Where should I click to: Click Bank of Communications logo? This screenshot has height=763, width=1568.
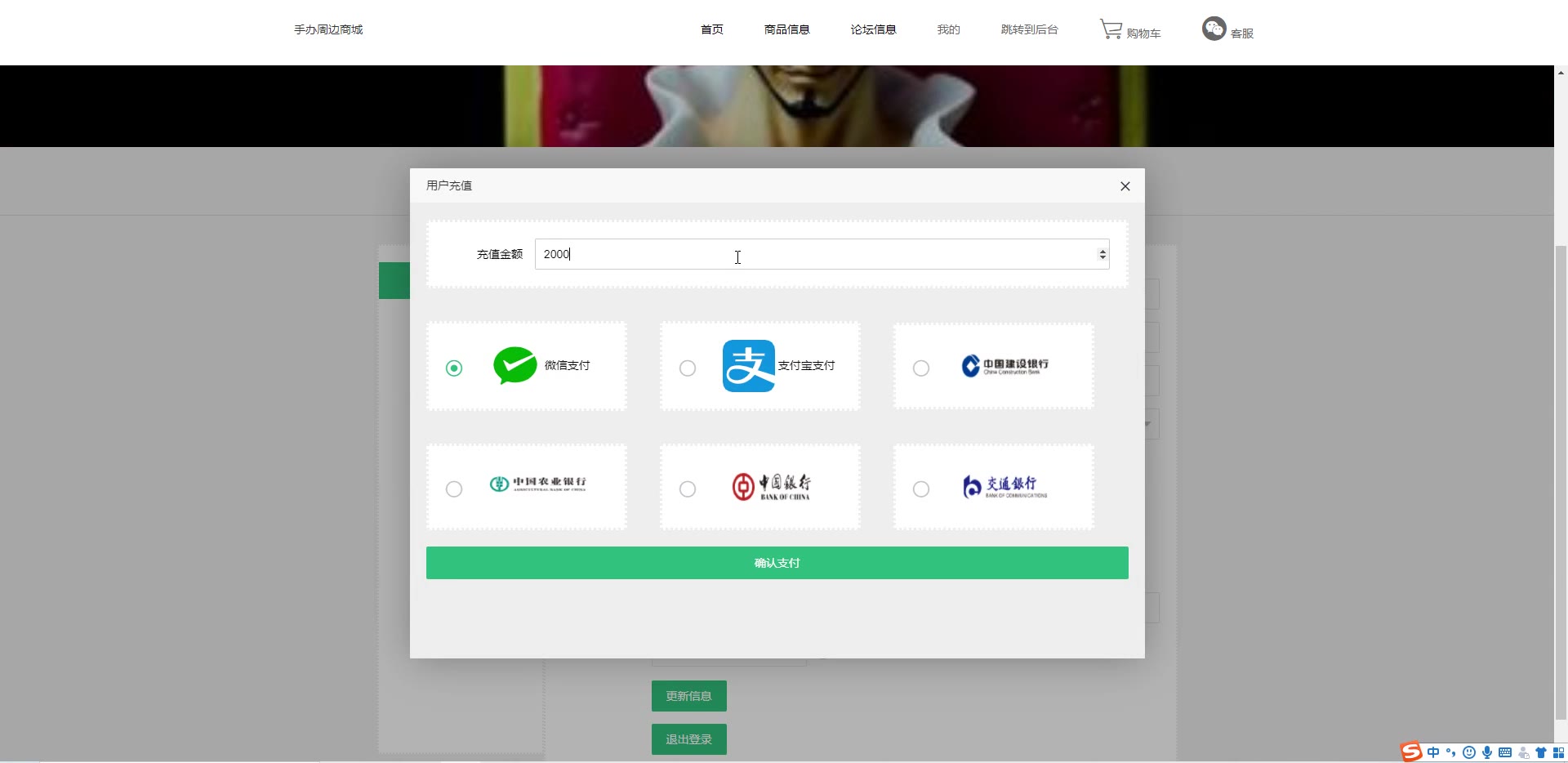(1005, 487)
